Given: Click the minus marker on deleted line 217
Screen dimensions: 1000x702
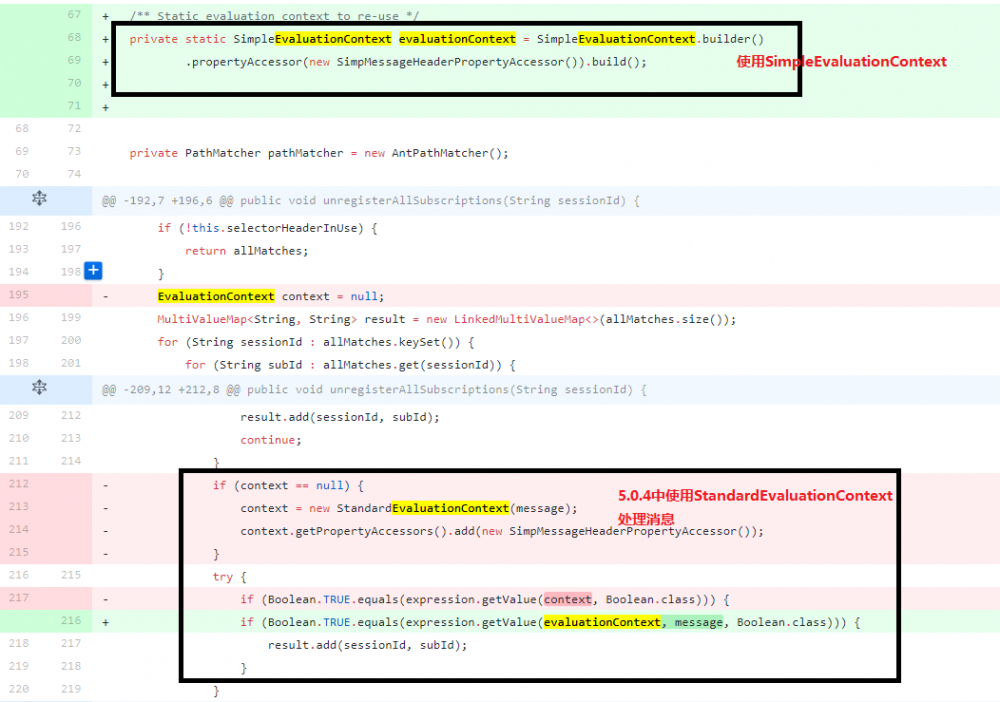Looking at the screenshot, I should tap(106, 599).
